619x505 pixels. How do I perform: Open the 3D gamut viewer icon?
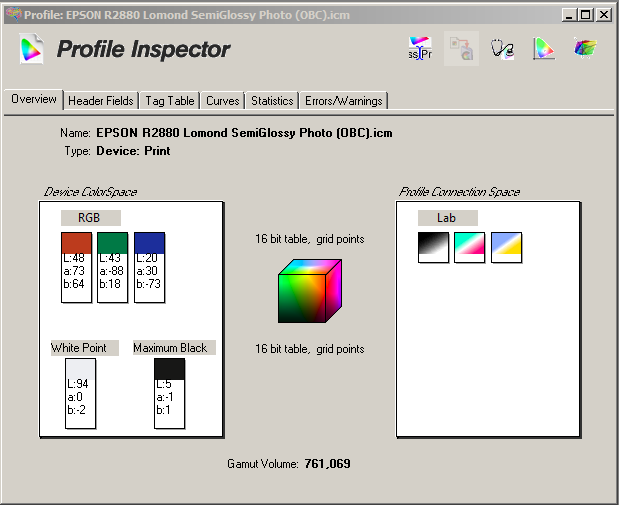pos(585,48)
